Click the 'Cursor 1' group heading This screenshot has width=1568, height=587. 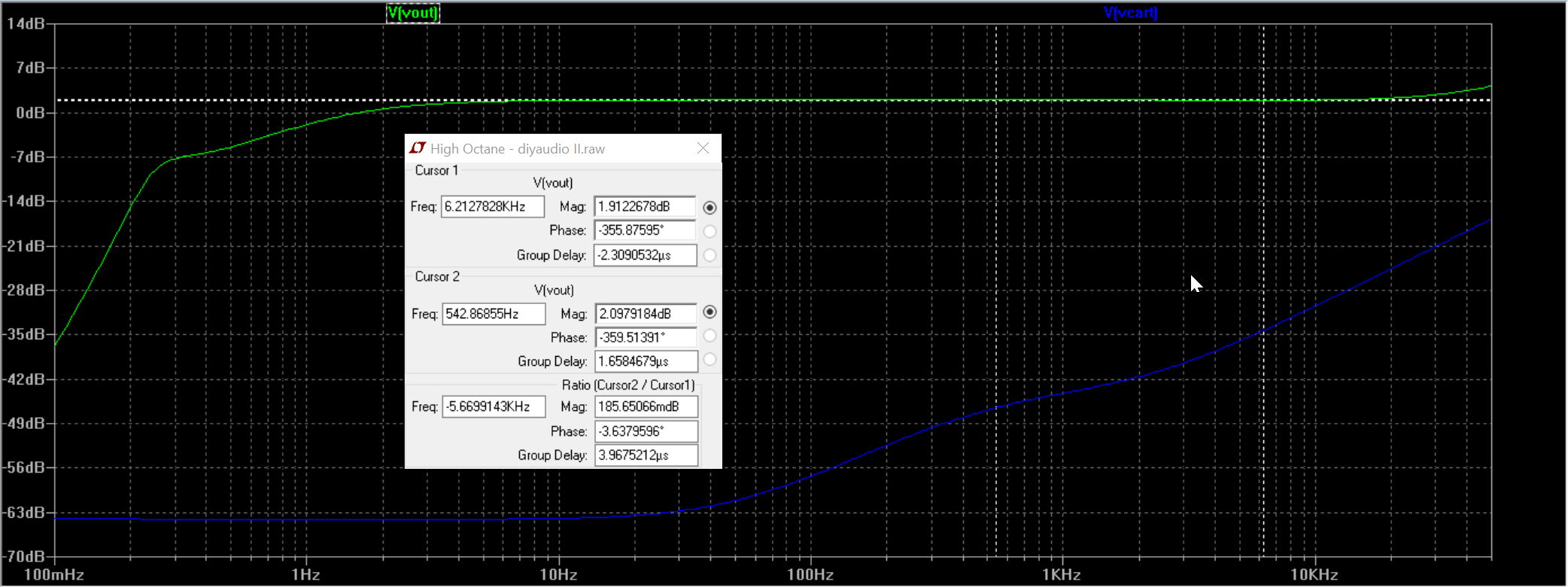(x=436, y=170)
